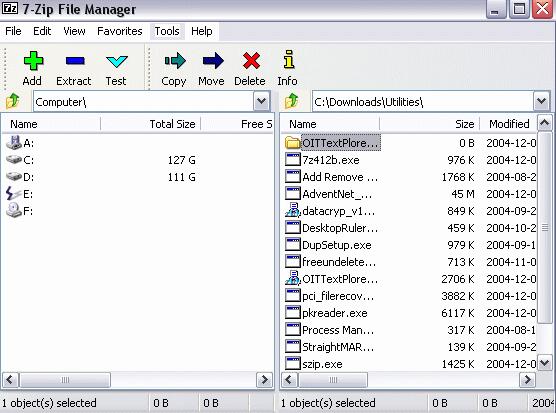Viewport: 556px width, 413px height.
Task: Select the freeundelete file name
Action: click(339, 262)
